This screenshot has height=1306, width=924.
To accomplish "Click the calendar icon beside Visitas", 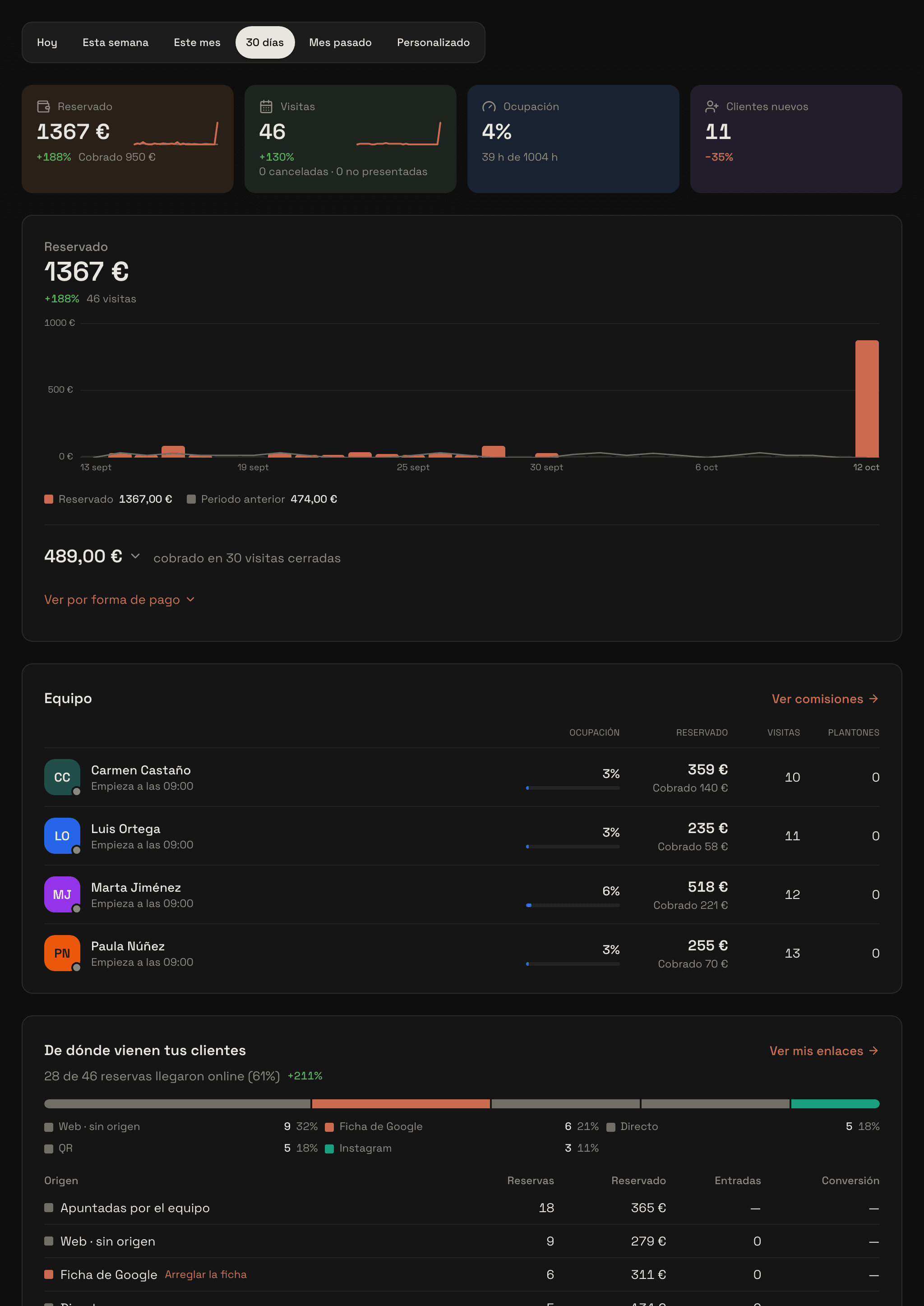I will pos(266,107).
